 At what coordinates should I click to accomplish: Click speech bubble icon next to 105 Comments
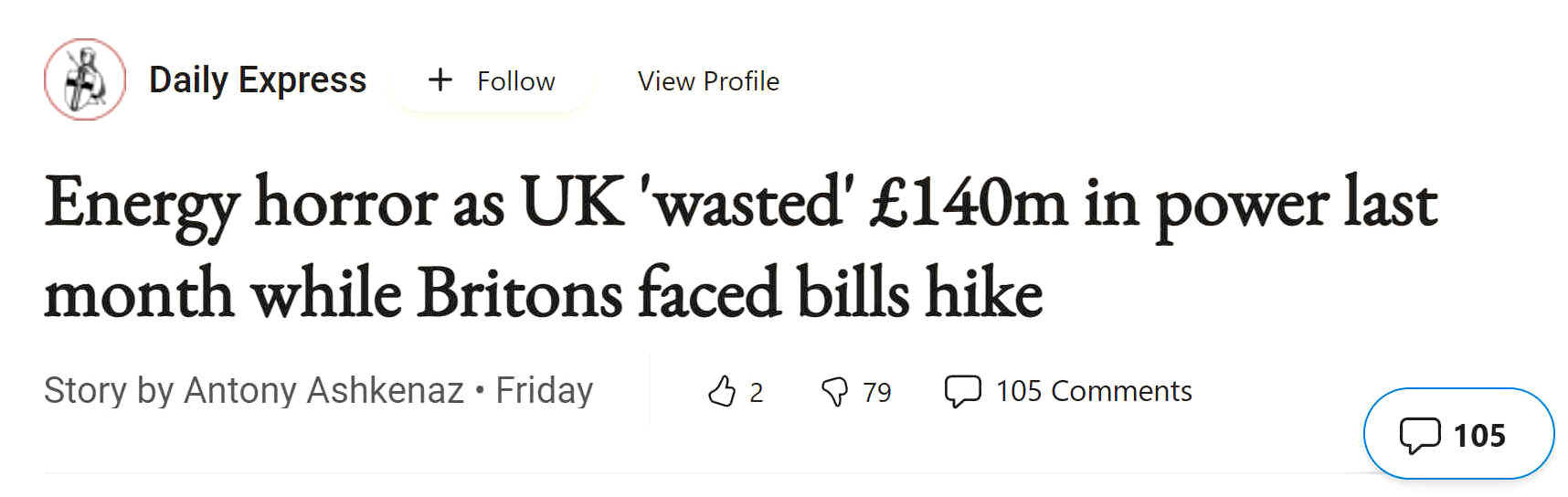(962, 391)
